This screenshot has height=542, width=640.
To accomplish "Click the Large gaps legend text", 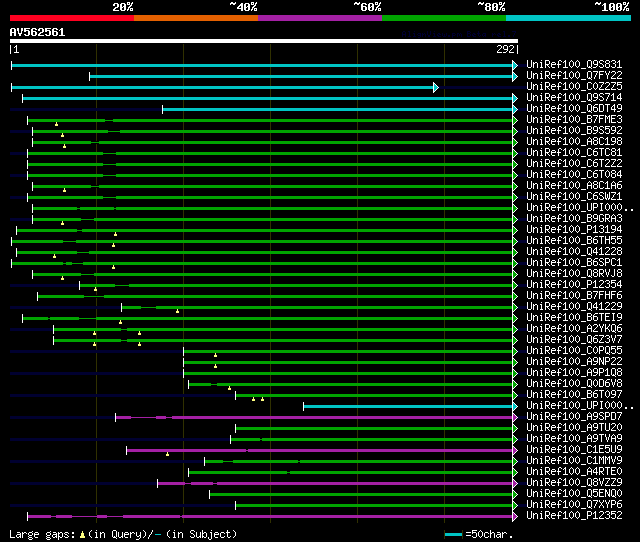I will 42,535.
